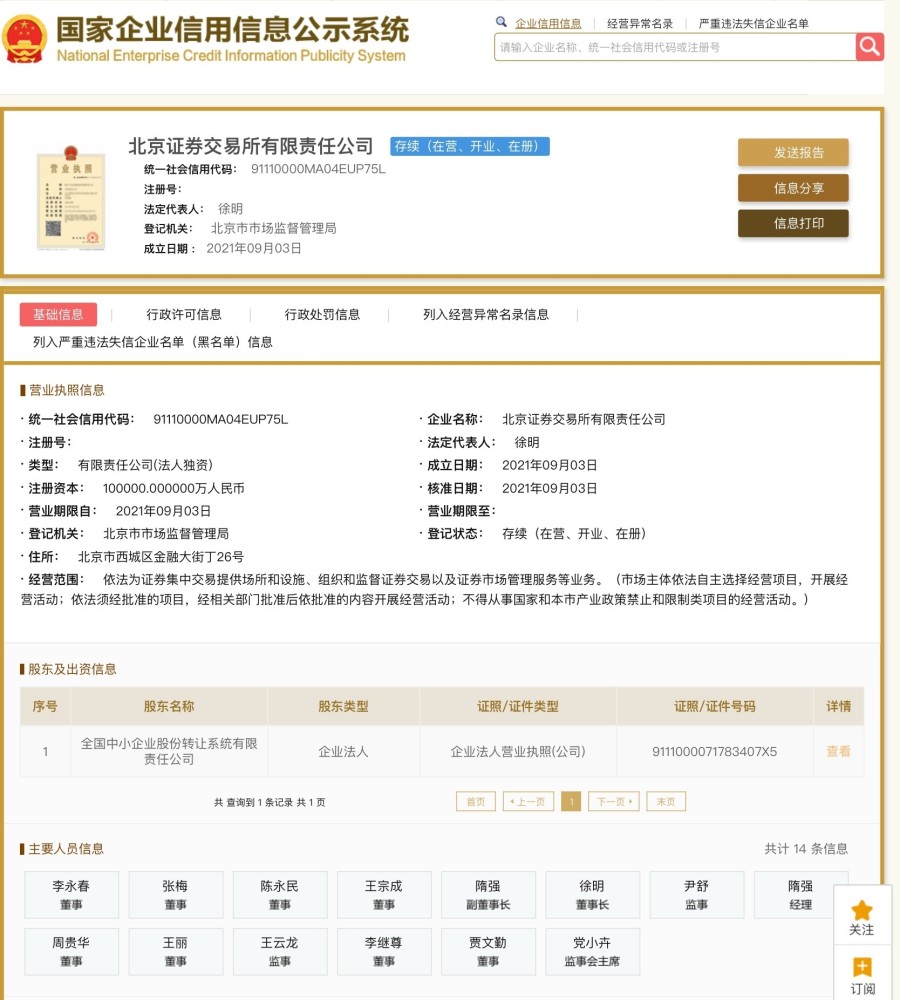Focus the enterprise name search box

[x=675, y=47]
